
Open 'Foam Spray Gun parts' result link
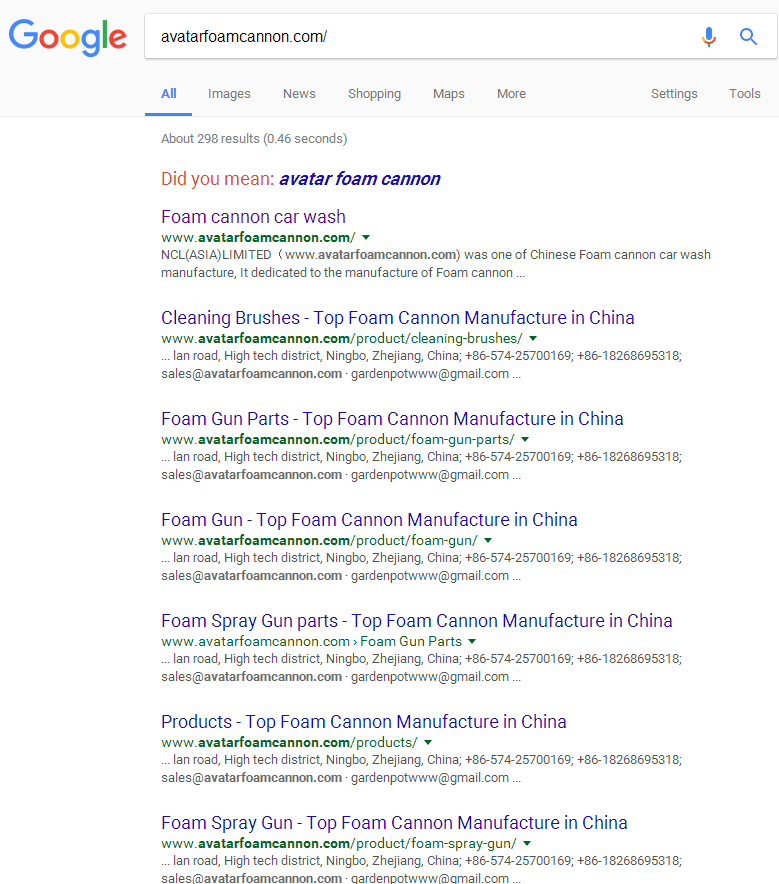pos(417,621)
